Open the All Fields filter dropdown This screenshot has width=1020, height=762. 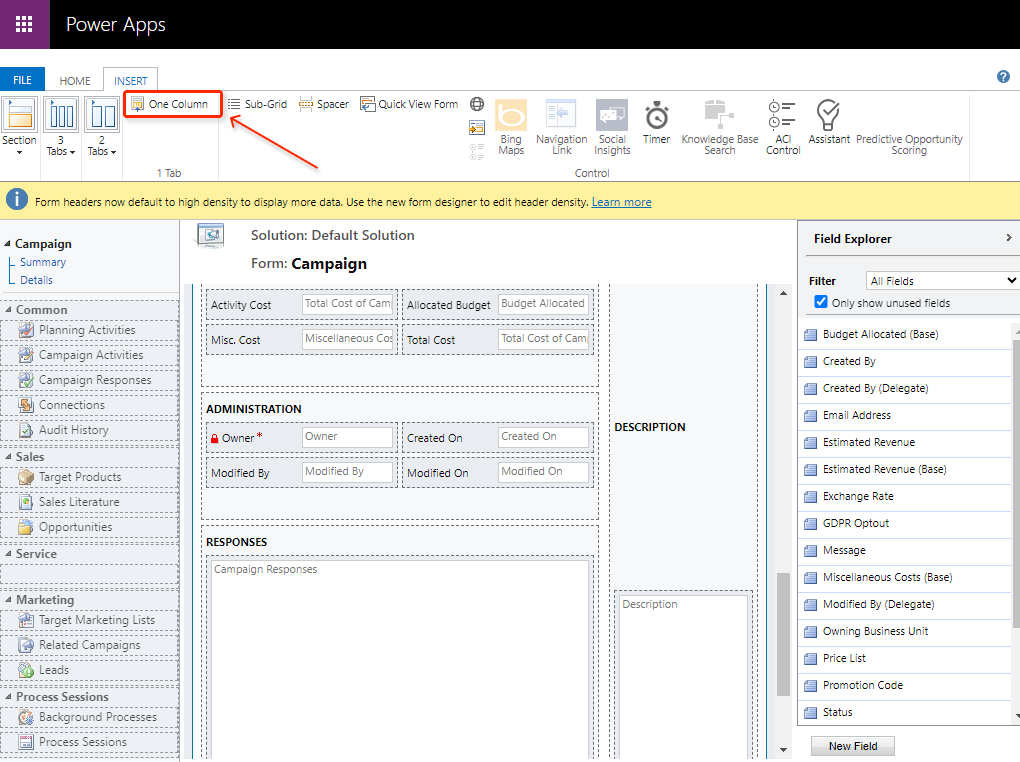coord(943,280)
